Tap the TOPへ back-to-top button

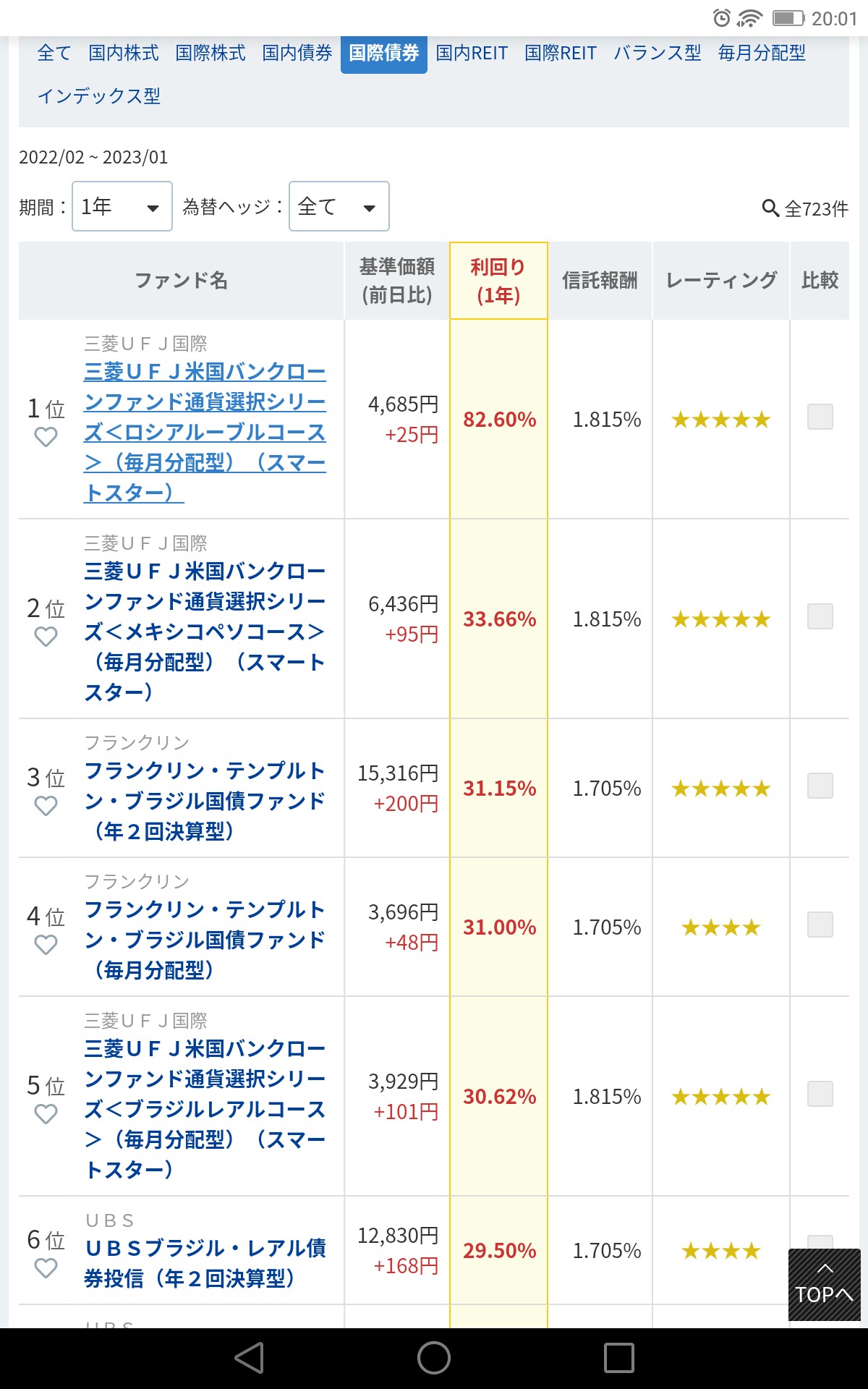click(825, 1285)
